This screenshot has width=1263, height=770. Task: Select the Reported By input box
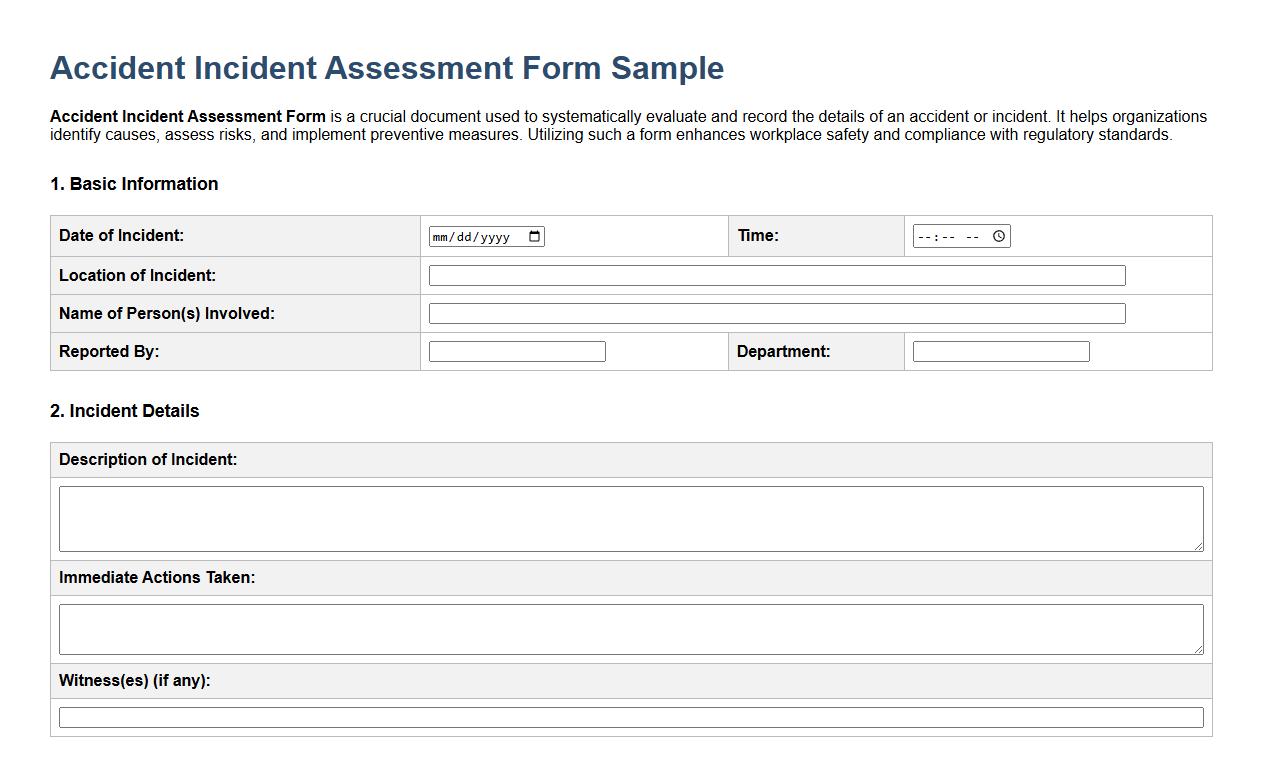click(517, 350)
